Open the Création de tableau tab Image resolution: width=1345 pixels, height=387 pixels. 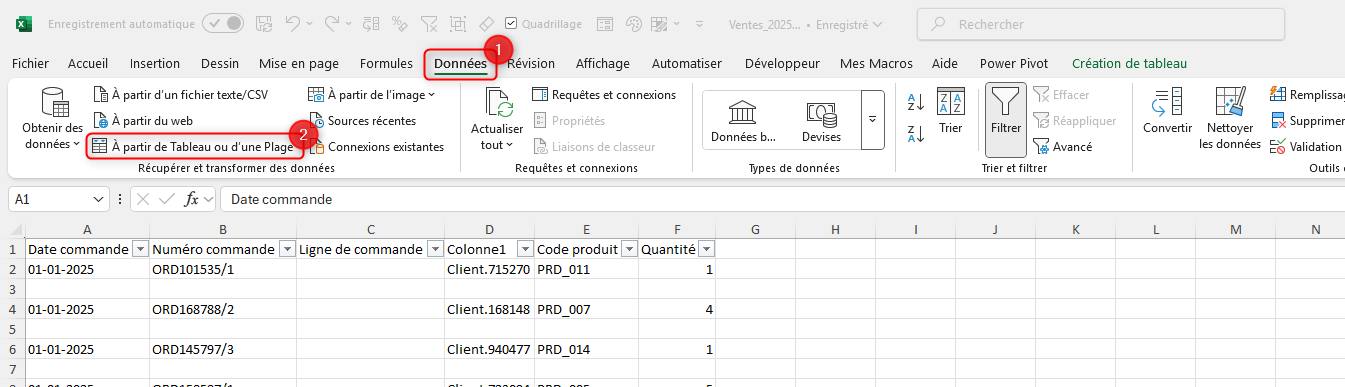pyautogui.click(x=1129, y=63)
